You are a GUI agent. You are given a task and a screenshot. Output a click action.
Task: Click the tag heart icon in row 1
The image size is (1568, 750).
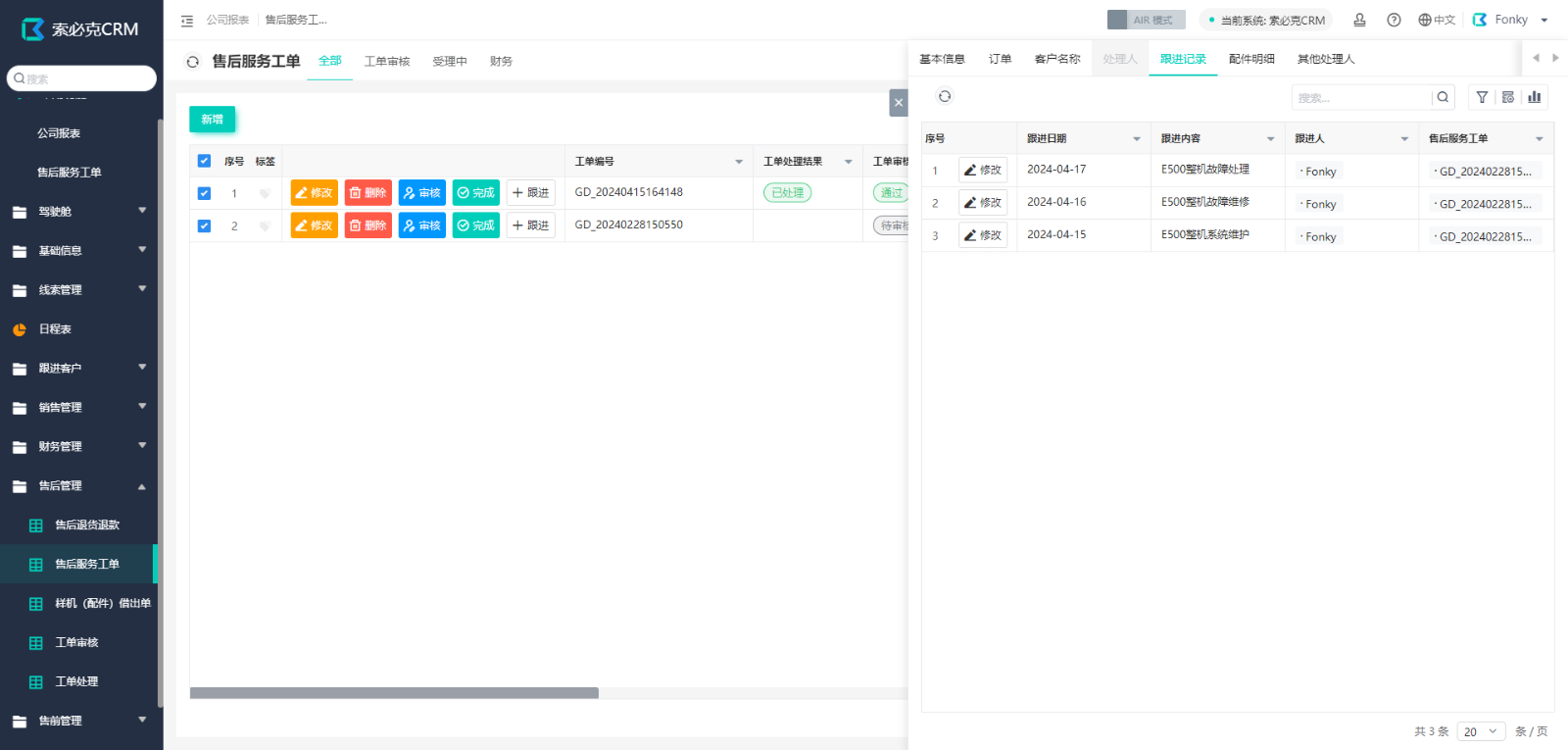tap(265, 193)
